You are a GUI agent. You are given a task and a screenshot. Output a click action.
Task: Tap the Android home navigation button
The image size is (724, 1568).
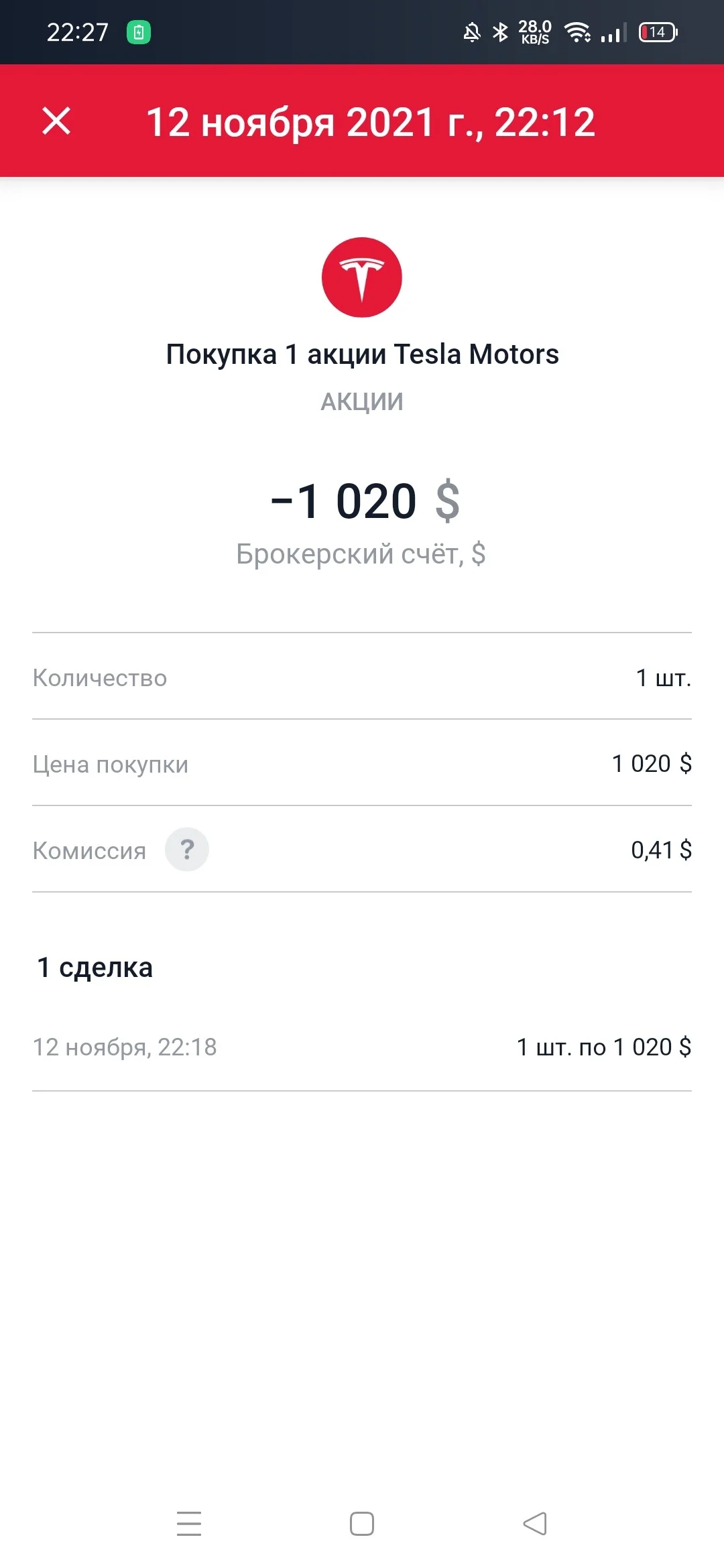point(362,1523)
